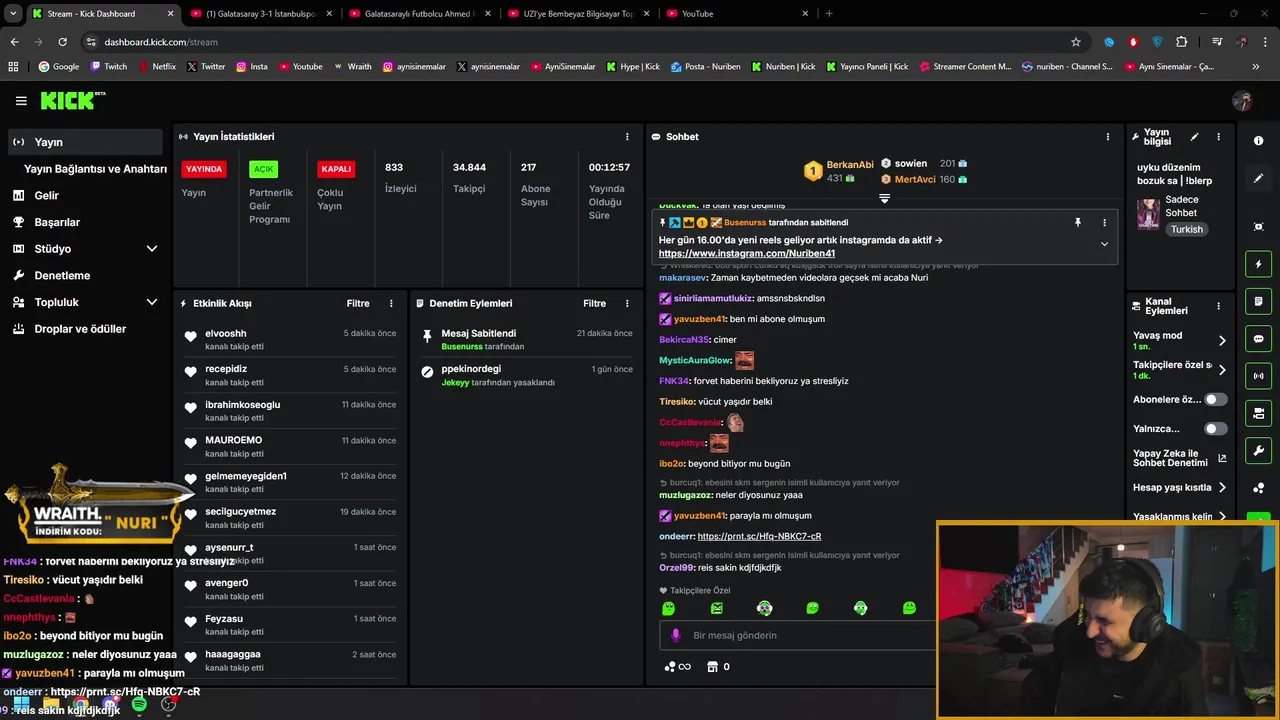The image size is (1280, 720).
Task: Click the Twitch bookmark in bookmarks bar
Action: coord(109,67)
